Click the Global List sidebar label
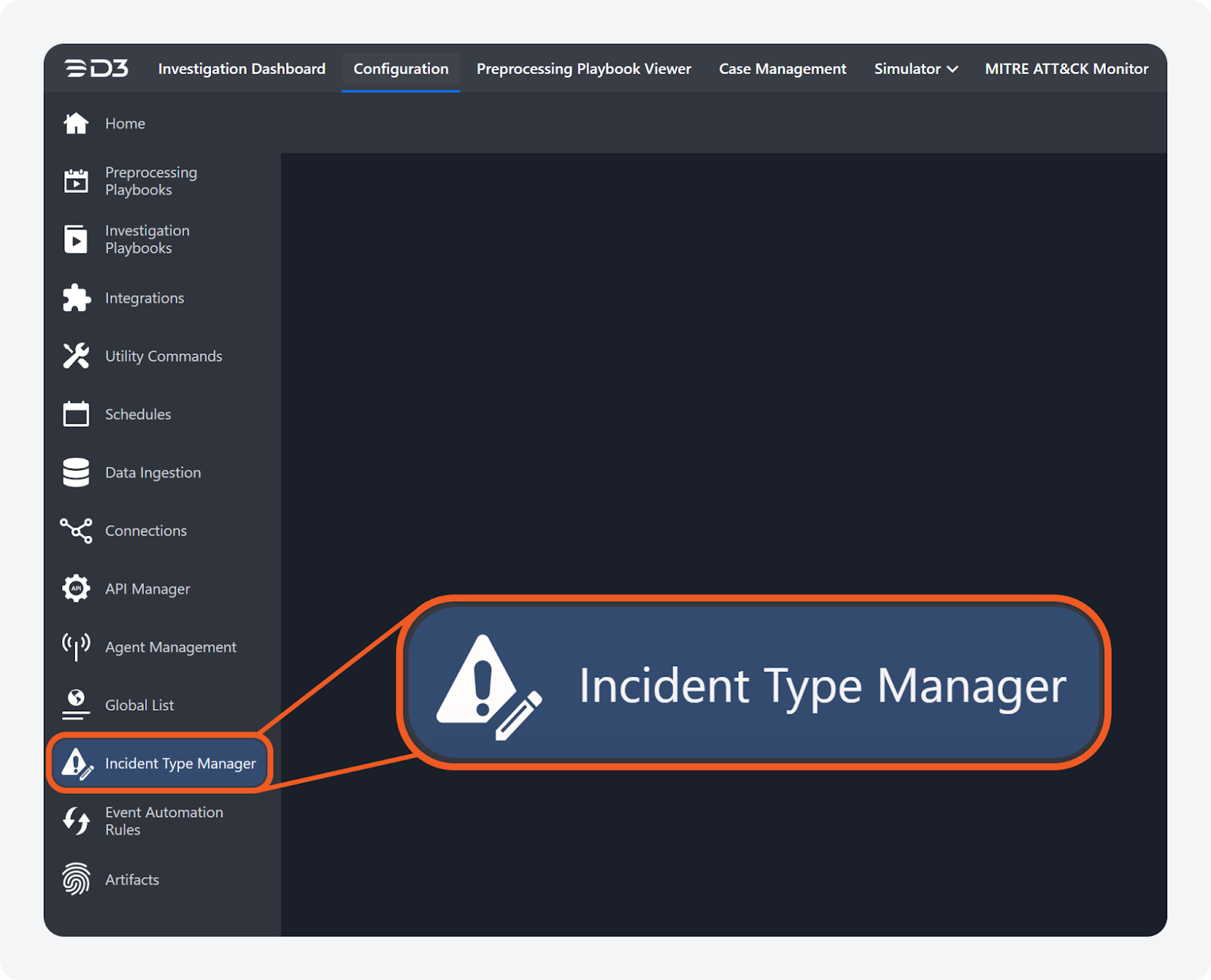This screenshot has height=980, width=1211. [x=139, y=705]
